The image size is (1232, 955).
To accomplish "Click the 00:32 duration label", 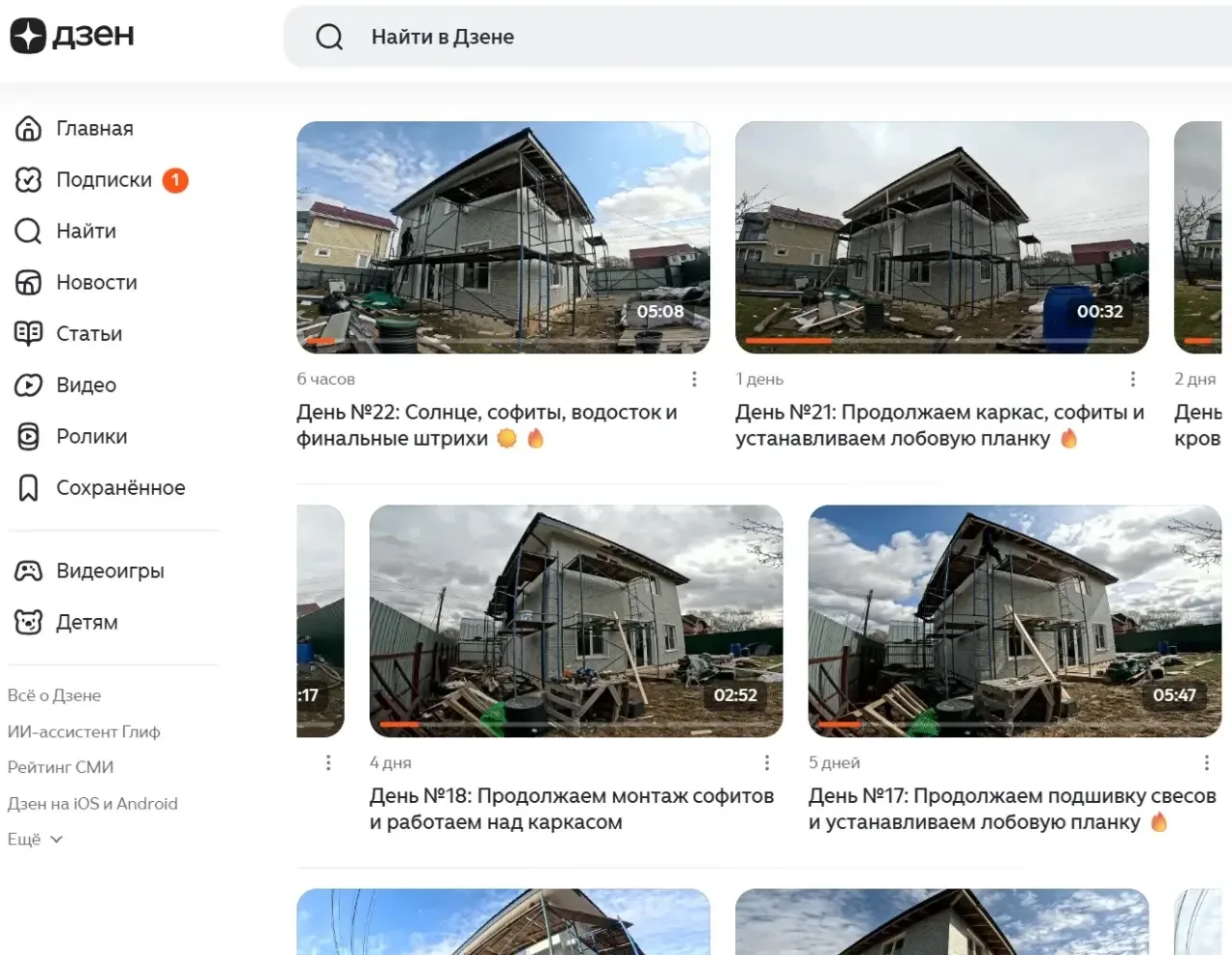I will coord(1100,312).
